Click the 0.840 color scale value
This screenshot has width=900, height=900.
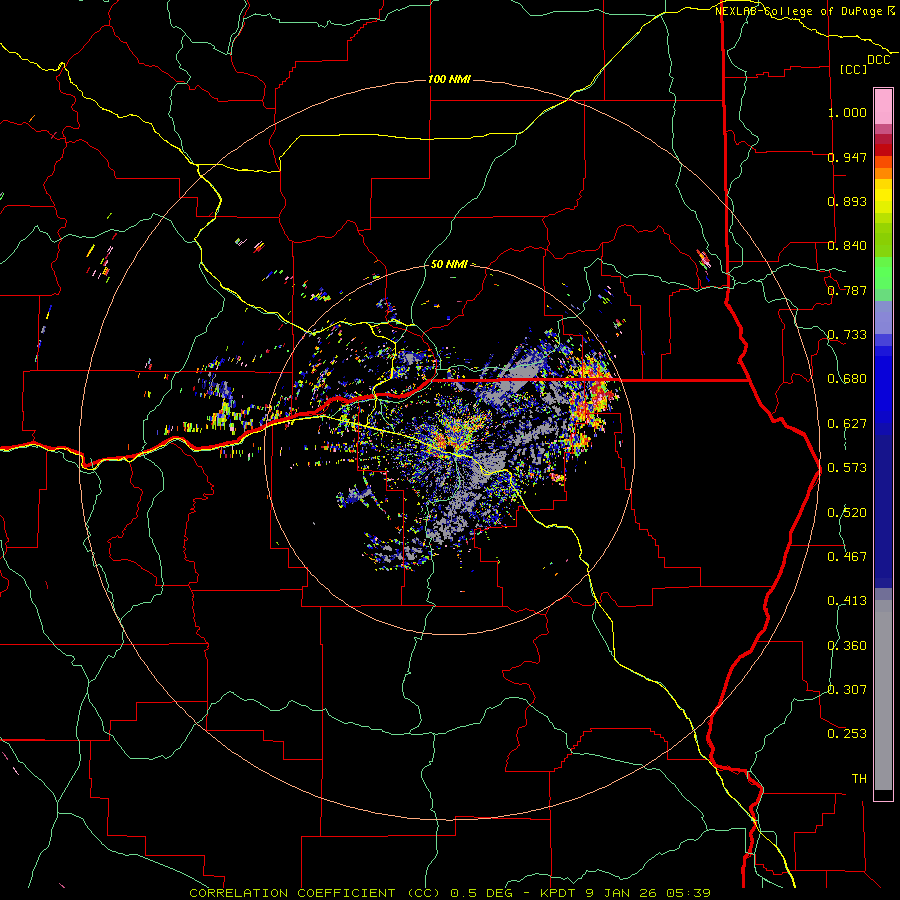[847, 246]
